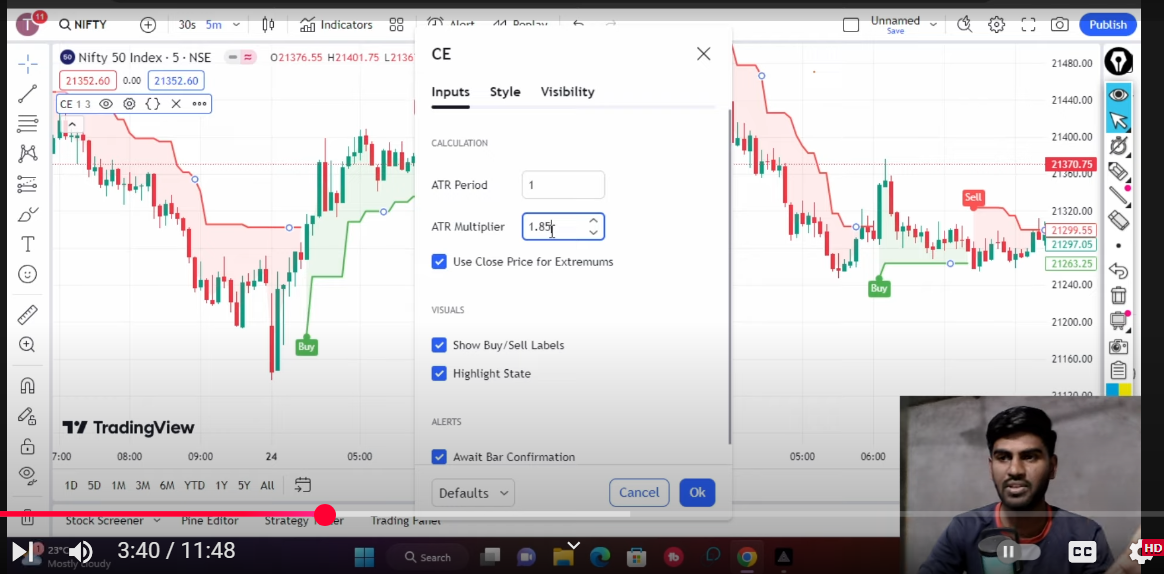Undo the last stroke in the overlay toolbar
Viewport: 1164px width, 574px height.
click(x=1118, y=270)
